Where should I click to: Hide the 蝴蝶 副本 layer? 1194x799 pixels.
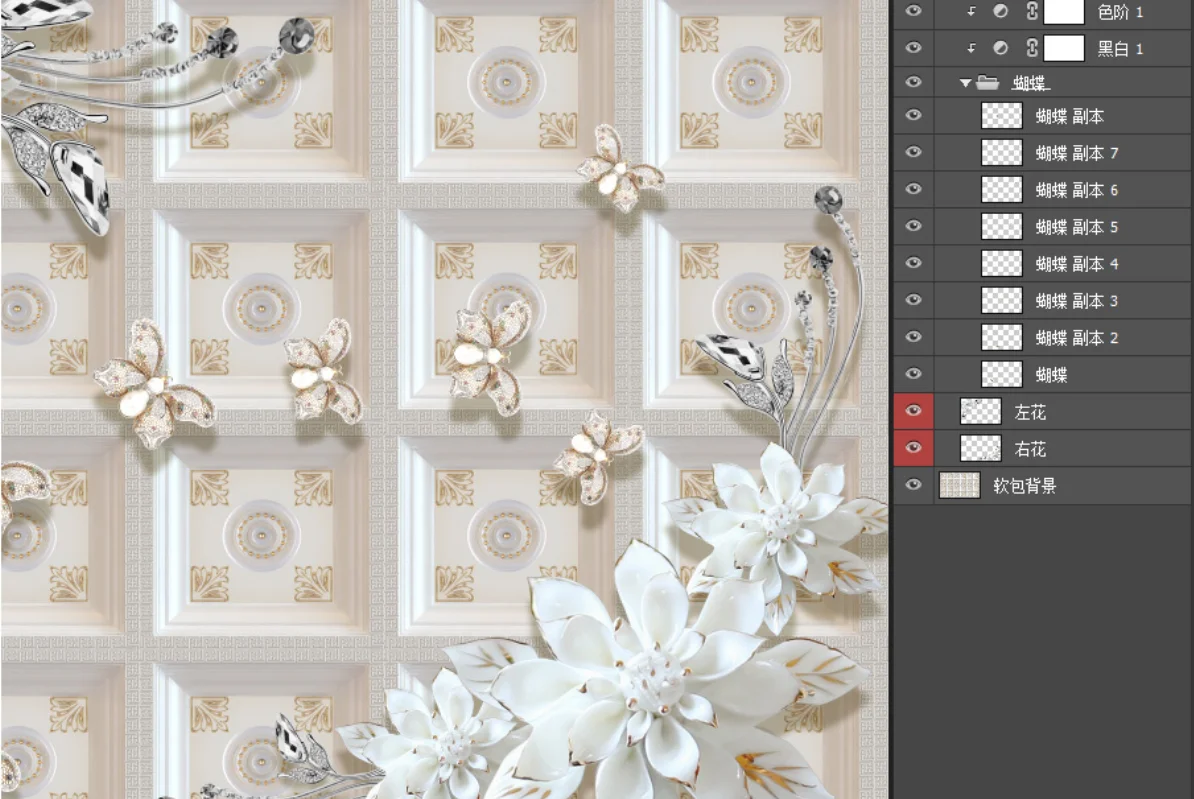[x=913, y=115]
